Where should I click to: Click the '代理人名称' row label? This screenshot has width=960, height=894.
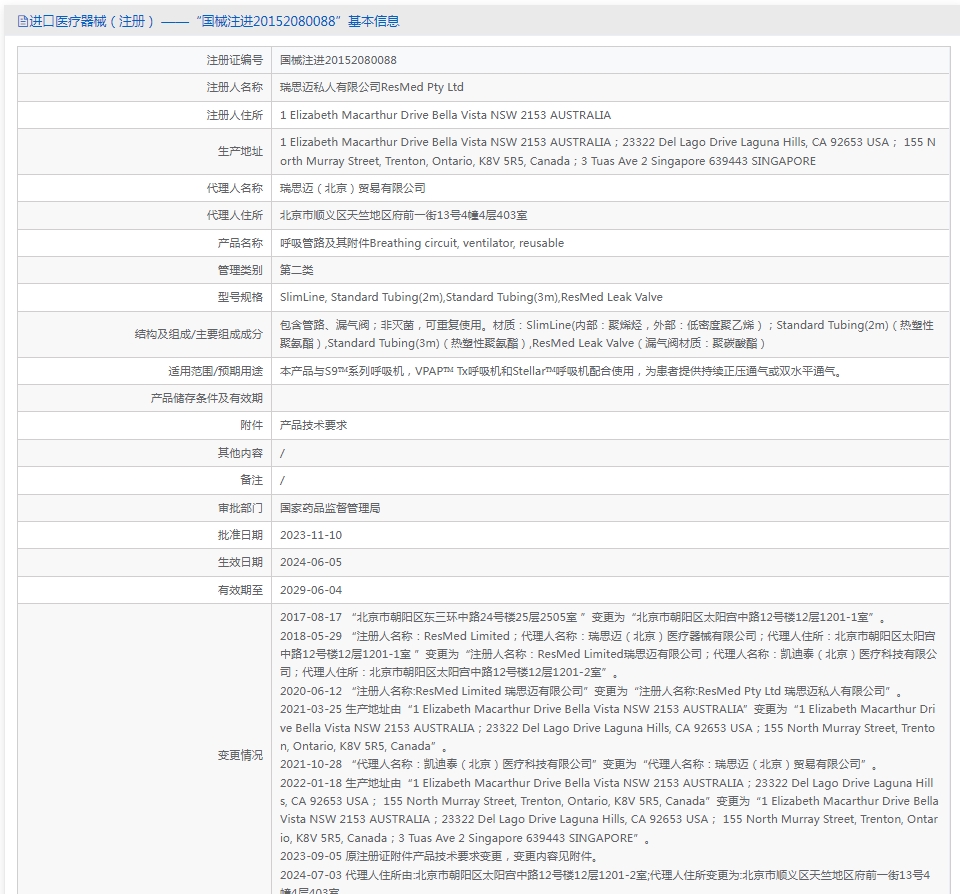[x=234, y=188]
